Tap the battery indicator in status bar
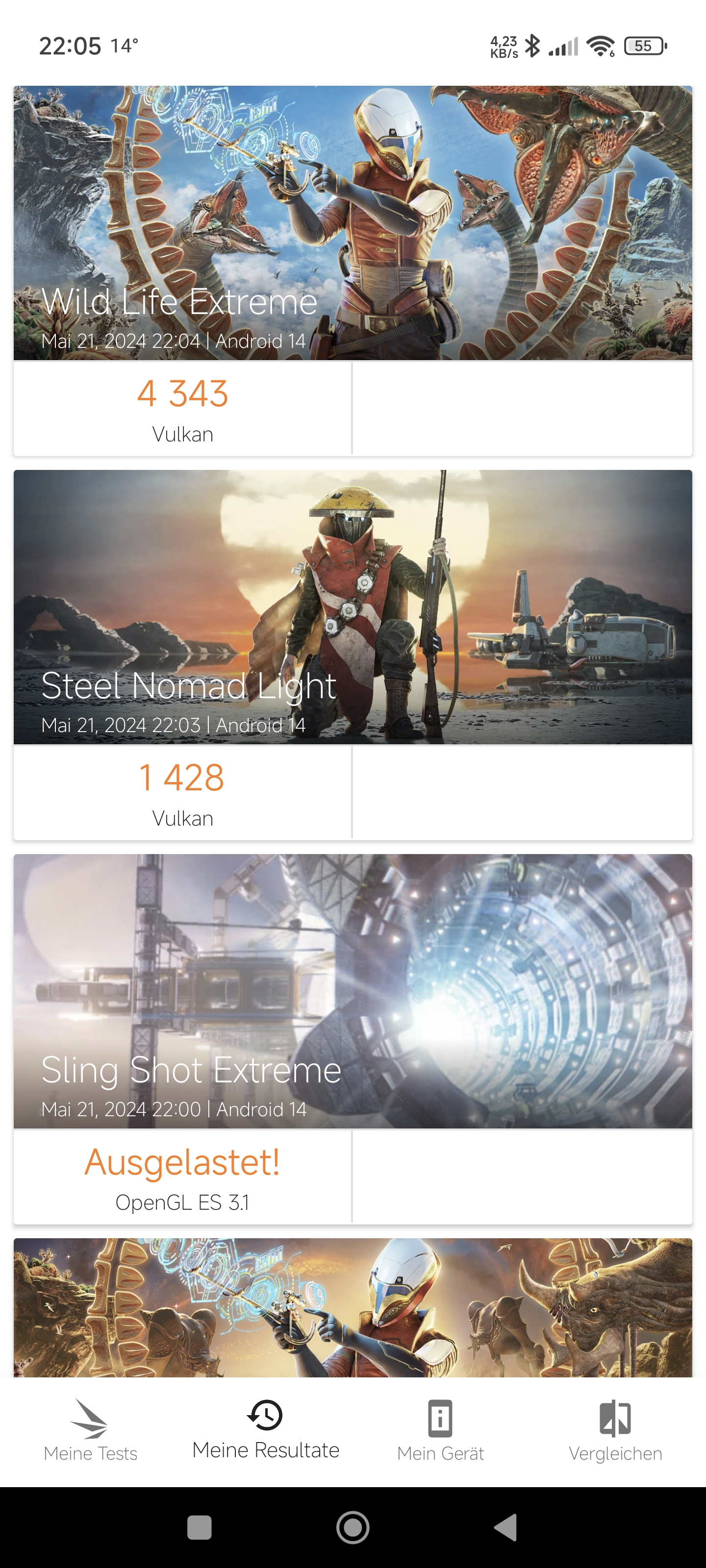706x1568 pixels. pos(646,46)
